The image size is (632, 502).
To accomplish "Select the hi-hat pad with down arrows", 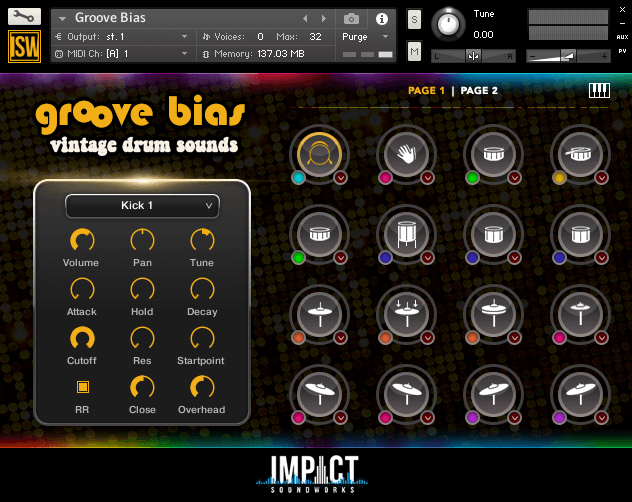I will pos(406,315).
